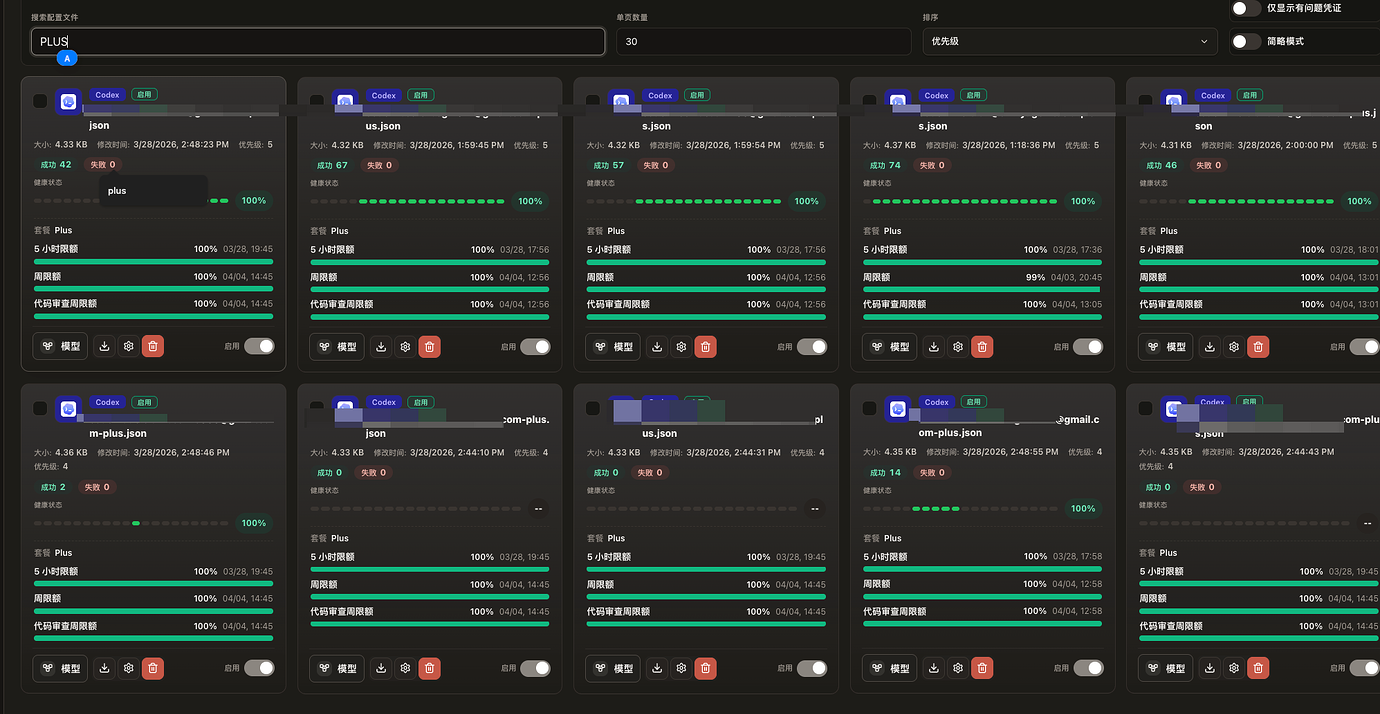The width and height of the screenshot is (1380, 714).
Task: Delete the credential with 74 successes
Action: (982, 347)
